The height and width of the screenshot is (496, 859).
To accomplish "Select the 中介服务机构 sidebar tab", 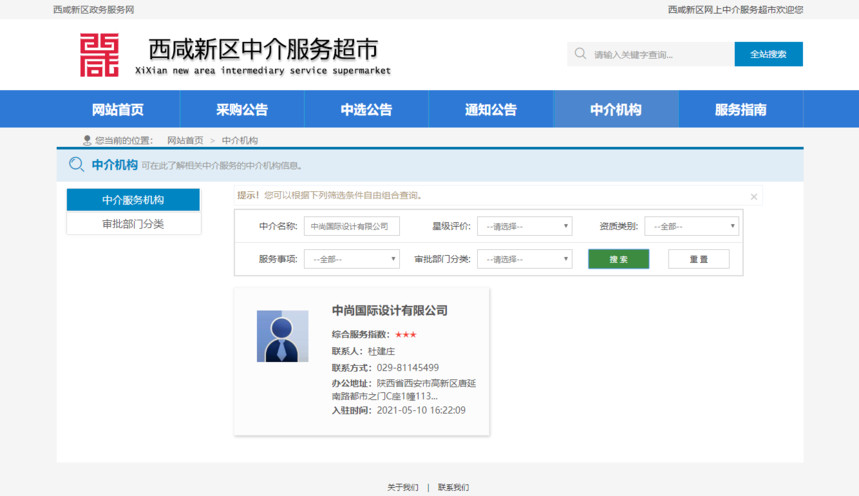I will 133,200.
